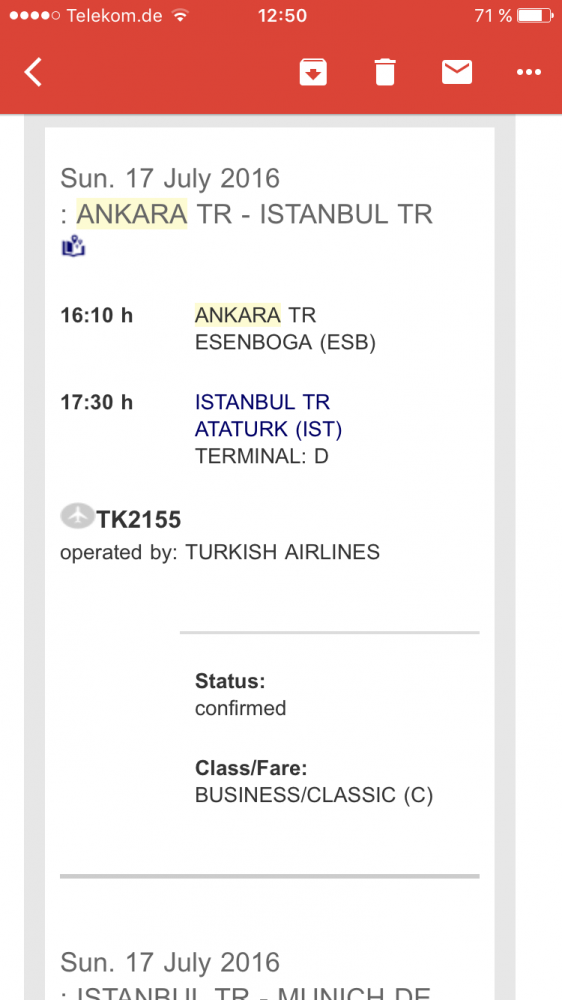562x1000 pixels.
Task: Tap the confirmed status text
Action: pos(240,709)
